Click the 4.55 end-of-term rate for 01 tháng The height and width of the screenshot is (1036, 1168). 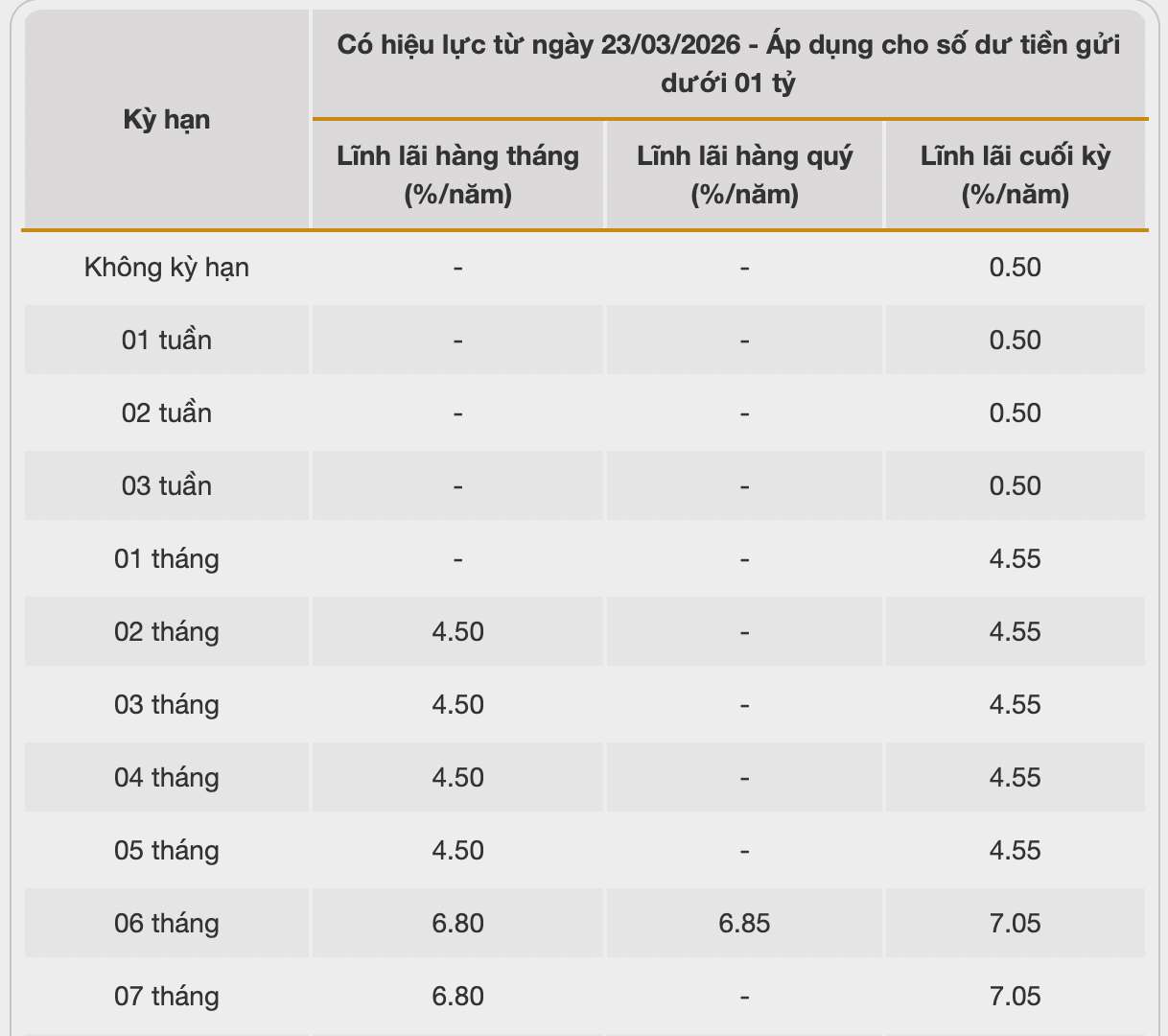(x=1015, y=558)
